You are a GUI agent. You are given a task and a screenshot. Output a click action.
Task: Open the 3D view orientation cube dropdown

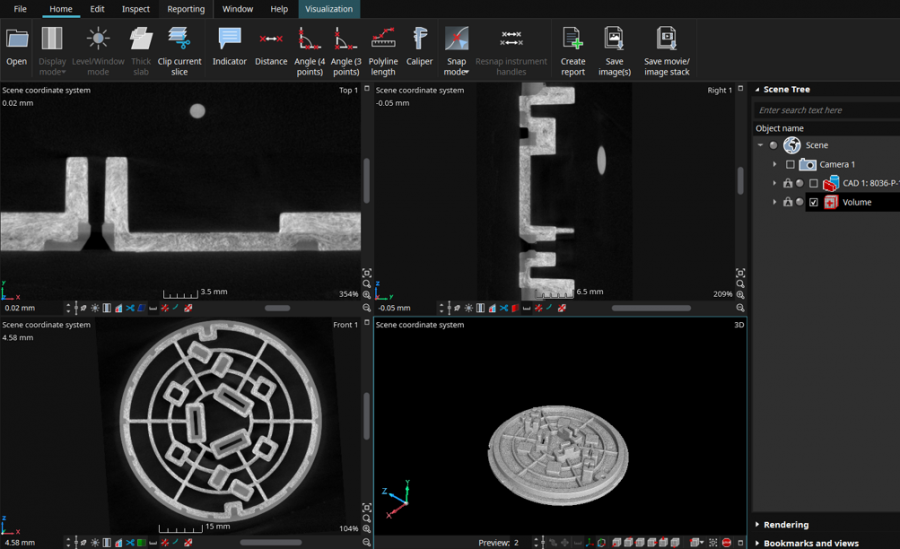coord(697,543)
